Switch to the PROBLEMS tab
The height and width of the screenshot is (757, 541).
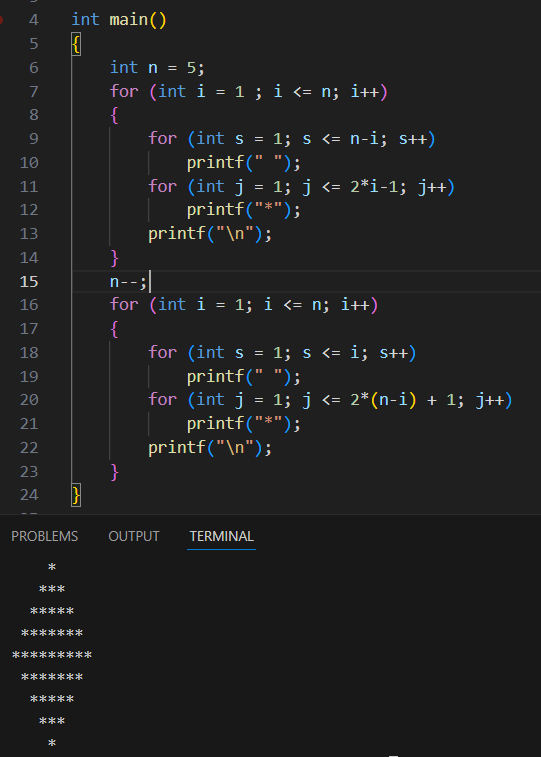coord(44,536)
